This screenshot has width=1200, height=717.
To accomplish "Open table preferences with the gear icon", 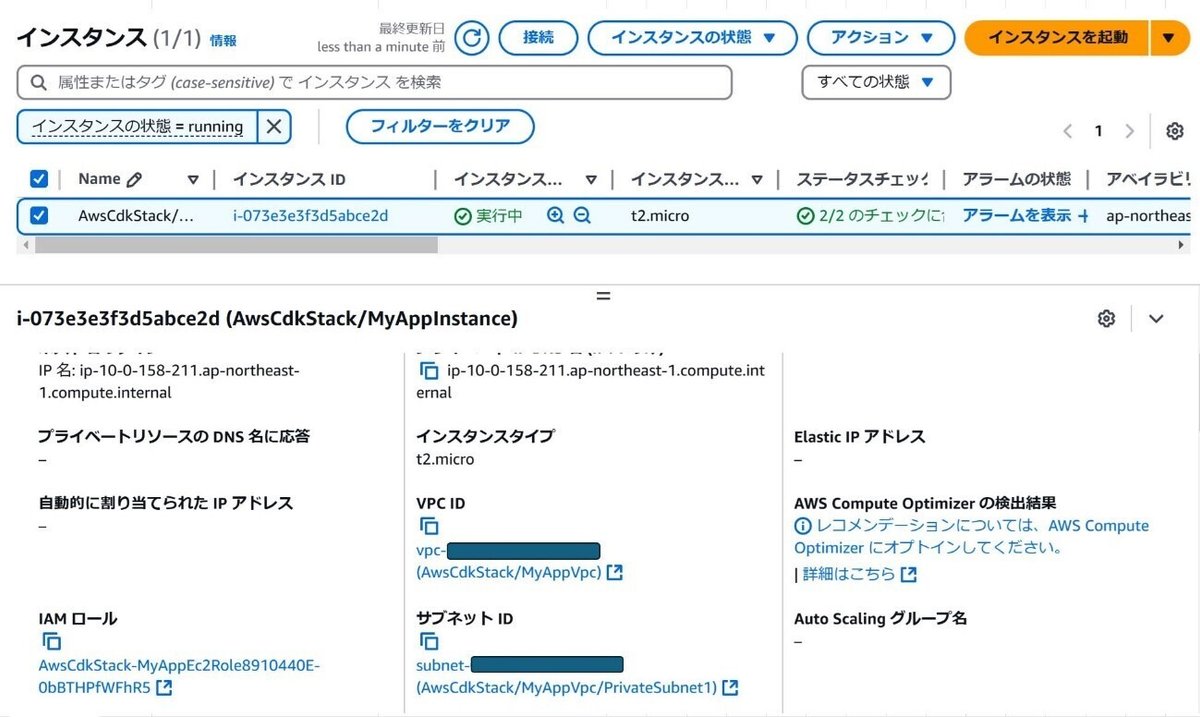I will (x=1175, y=131).
